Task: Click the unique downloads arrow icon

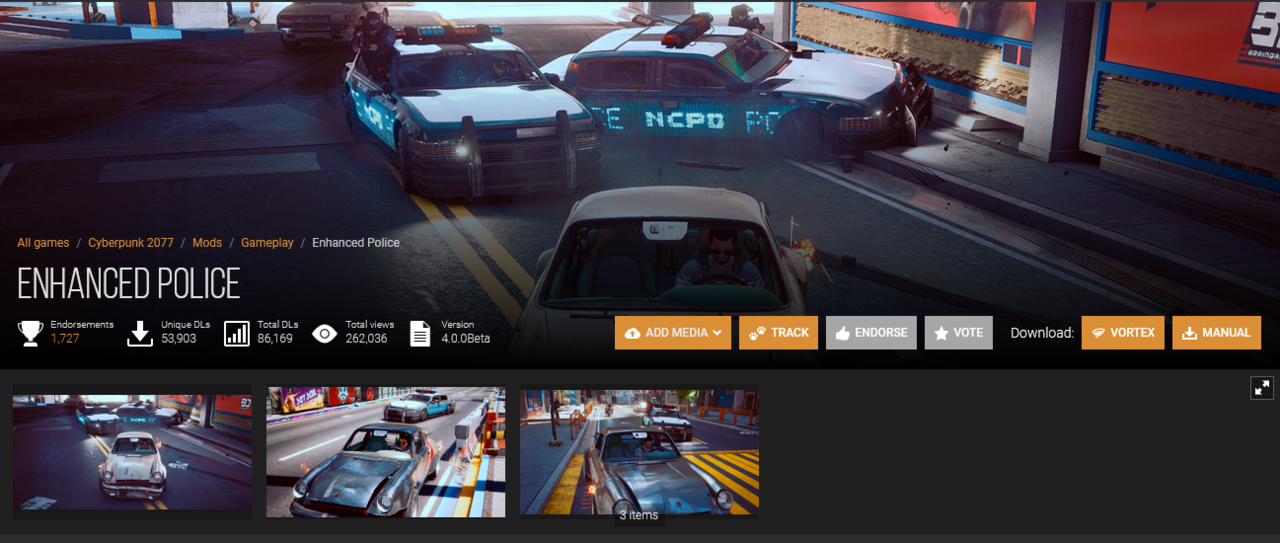Action: click(140, 333)
